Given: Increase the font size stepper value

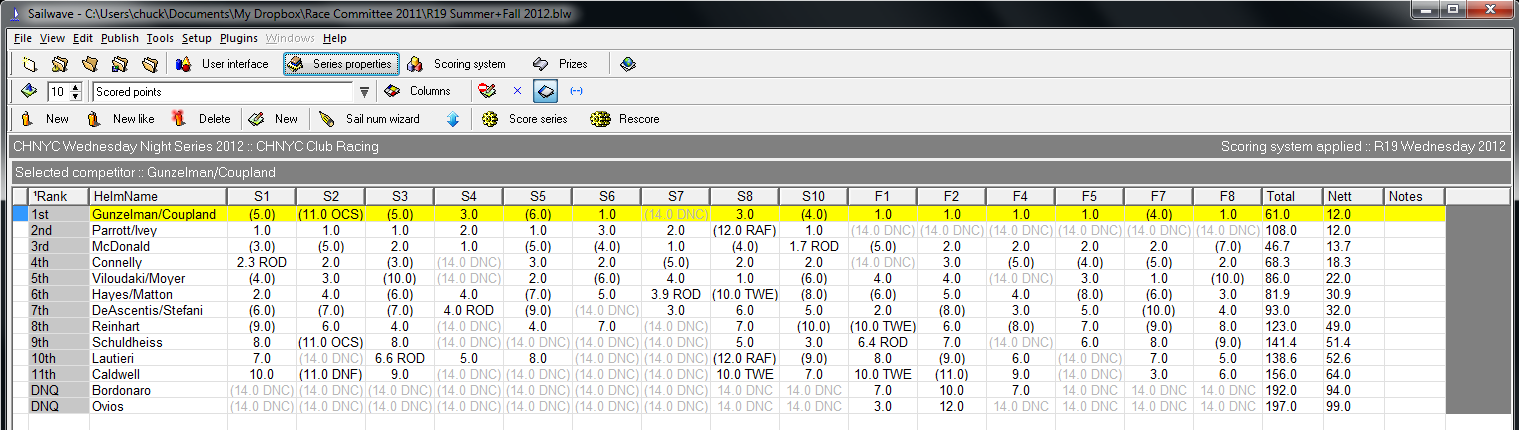Looking at the screenshot, I should point(76,87).
